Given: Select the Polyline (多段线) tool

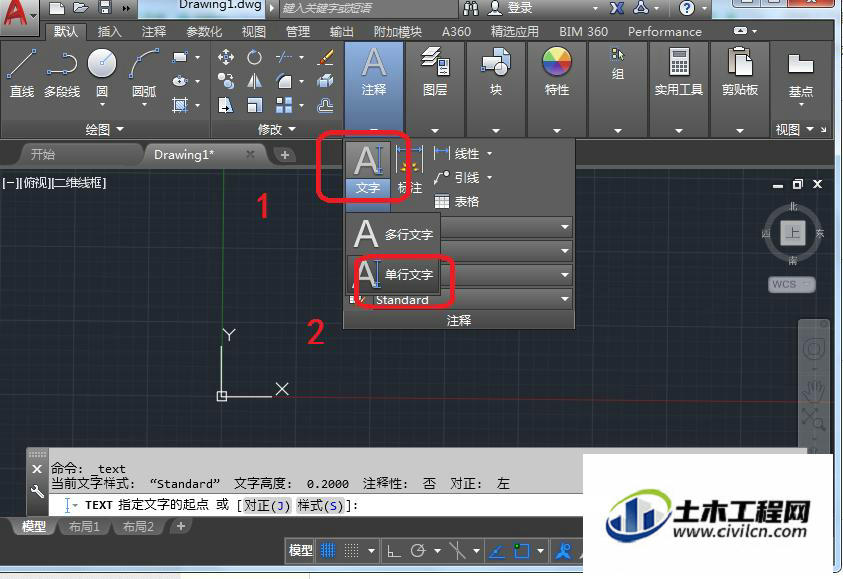Looking at the screenshot, I should (x=62, y=73).
